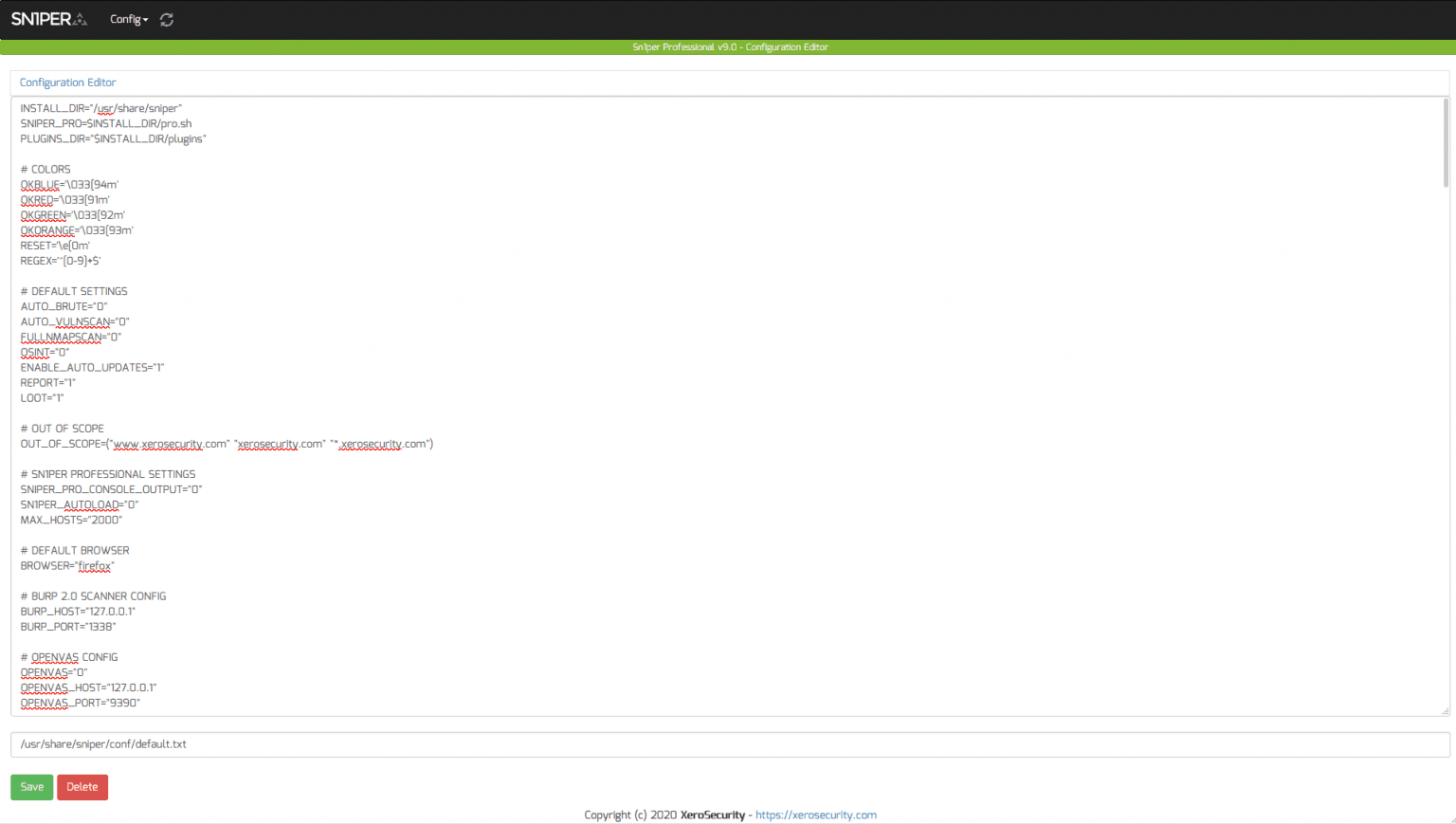Place cursor on the AUTO_BRUTE line
Image resolution: width=1456 pixels, height=824 pixels.
tap(64, 307)
